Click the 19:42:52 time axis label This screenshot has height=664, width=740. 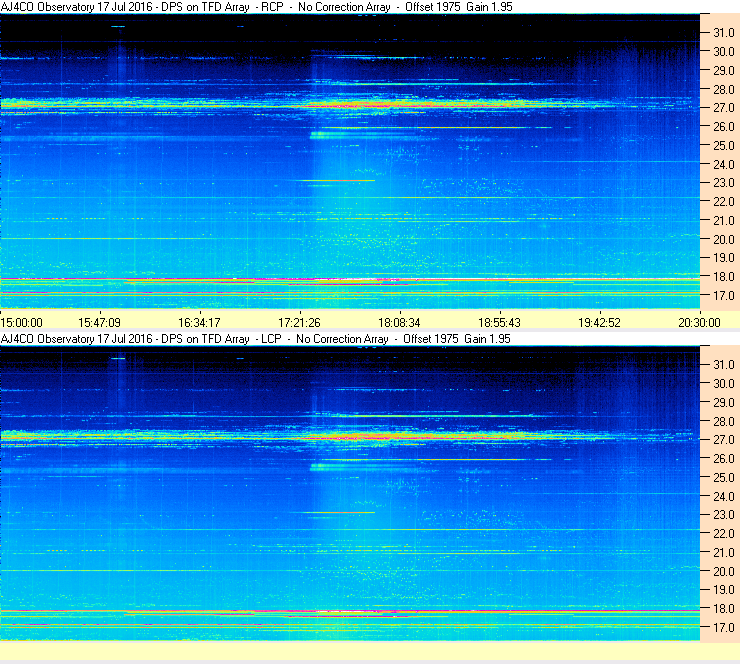pyautogui.click(x=599, y=322)
